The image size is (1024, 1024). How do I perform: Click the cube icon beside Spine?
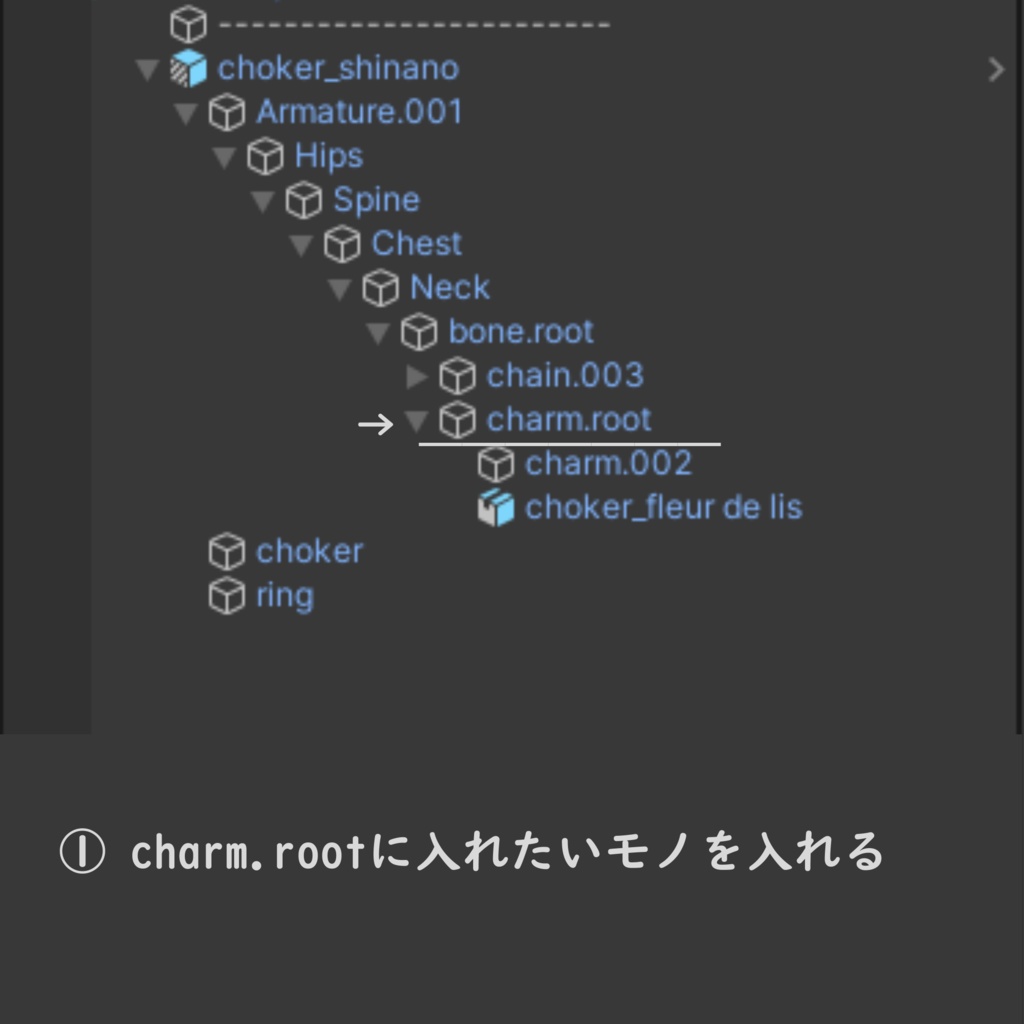(x=304, y=200)
